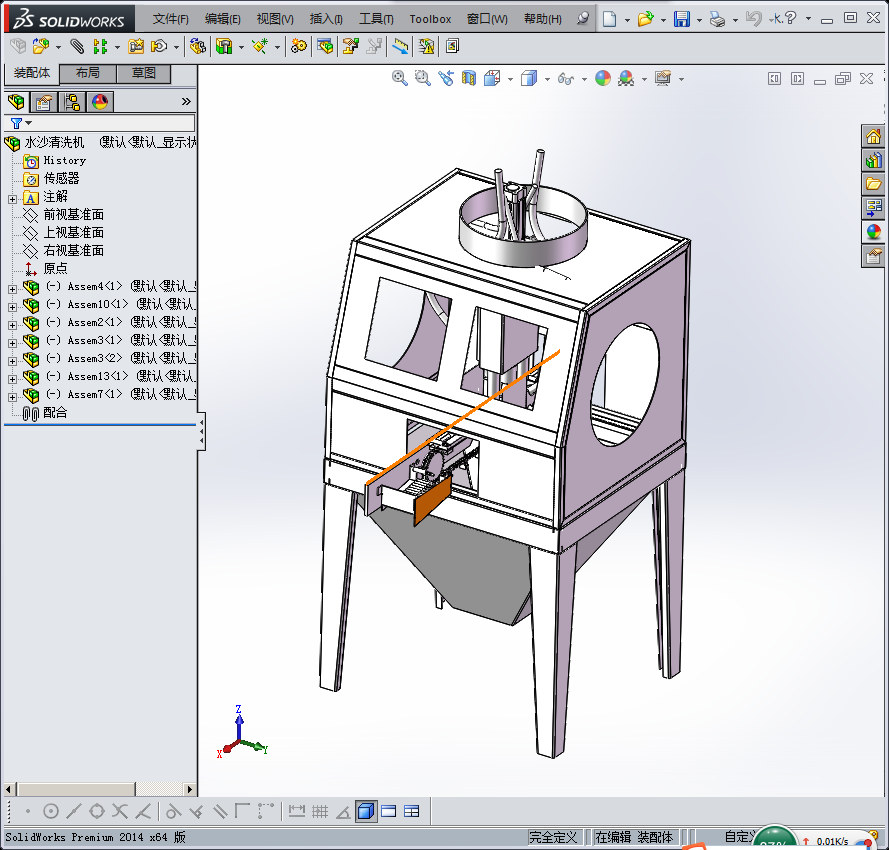Expand the 注解 annotations node
Image resolution: width=889 pixels, height=850 pixels.
[12, 200]
